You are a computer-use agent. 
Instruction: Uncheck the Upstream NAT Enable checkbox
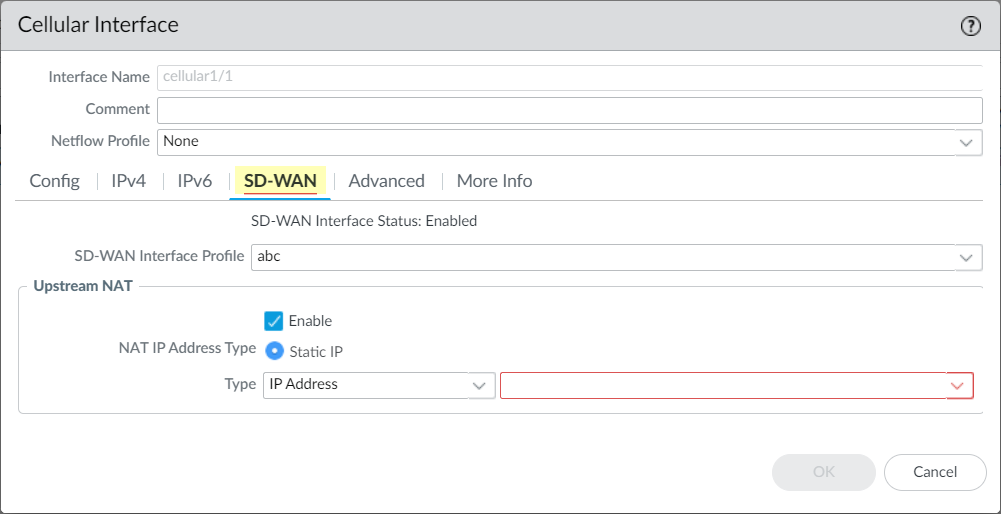(274, 321)
